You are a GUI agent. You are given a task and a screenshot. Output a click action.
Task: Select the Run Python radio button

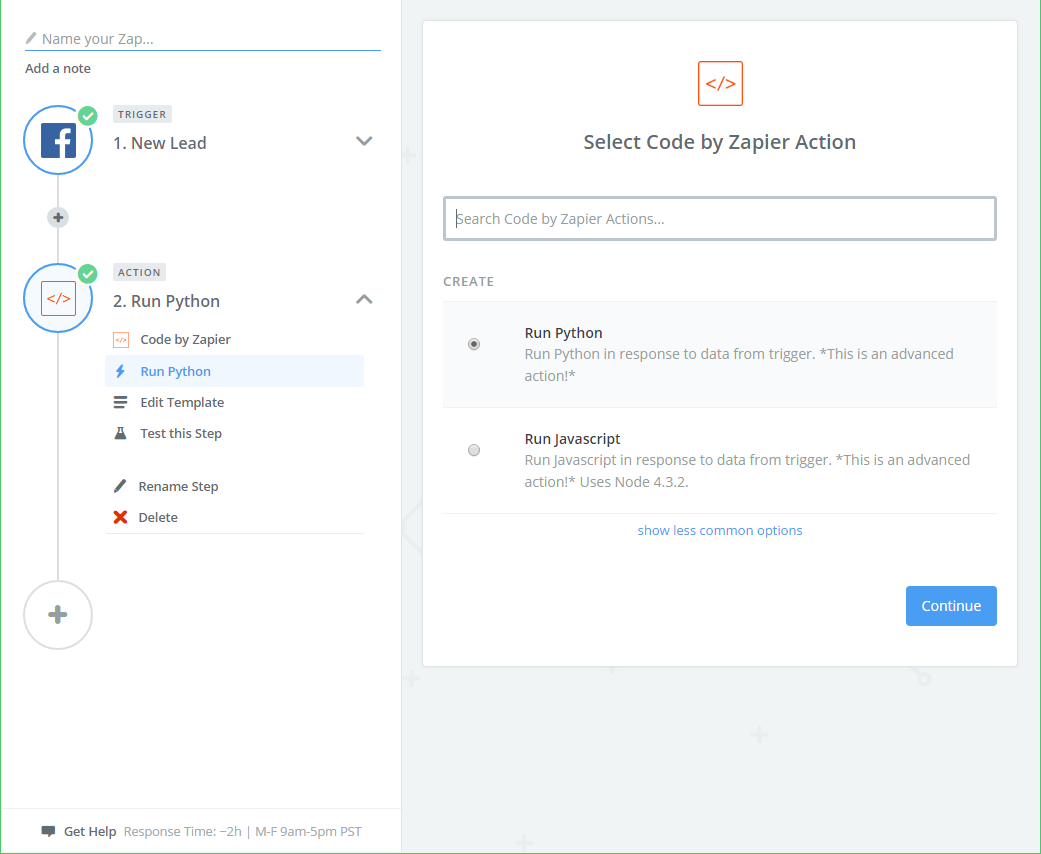474,344
